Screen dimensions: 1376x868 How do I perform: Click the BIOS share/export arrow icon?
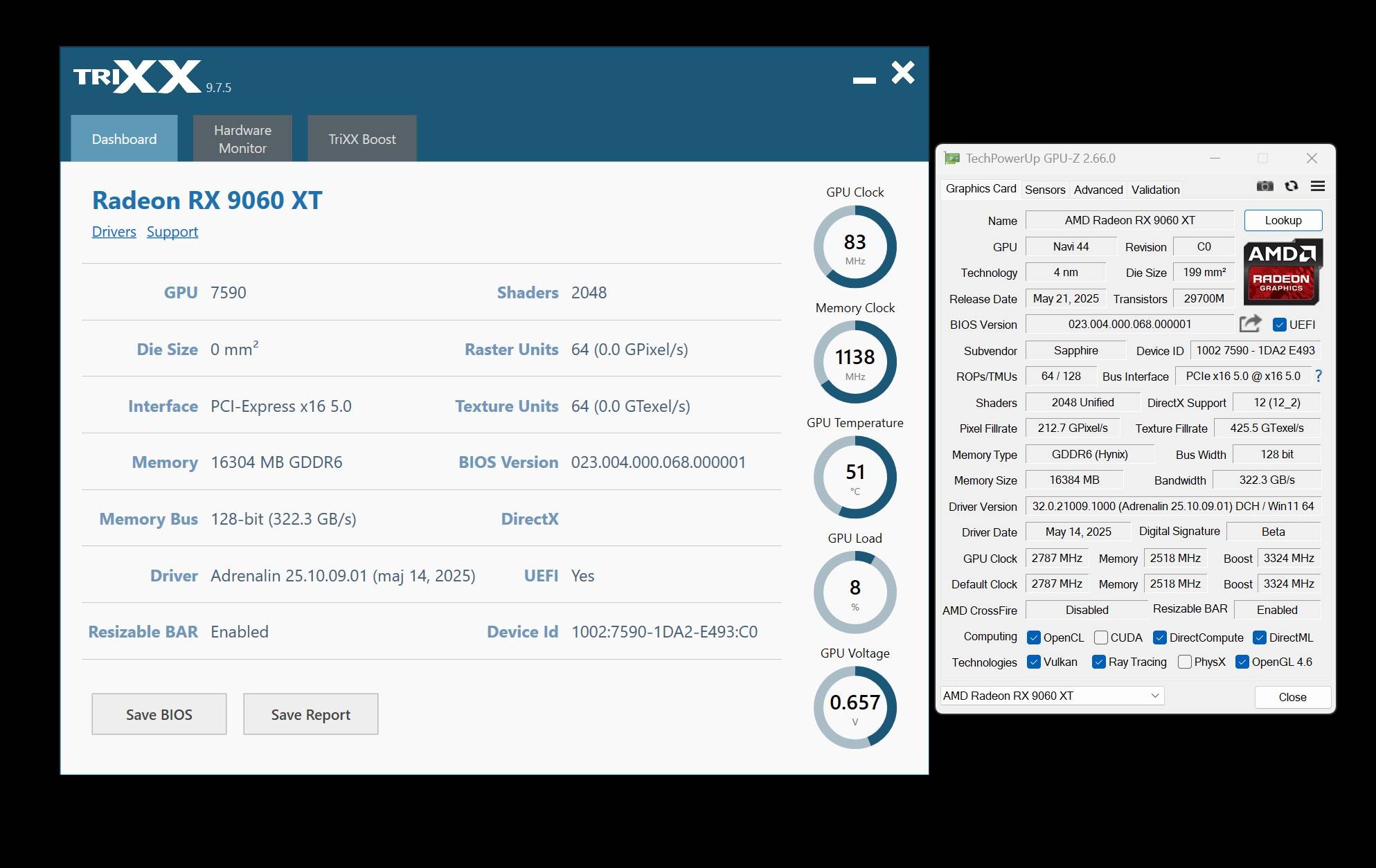pos(1250,323)
